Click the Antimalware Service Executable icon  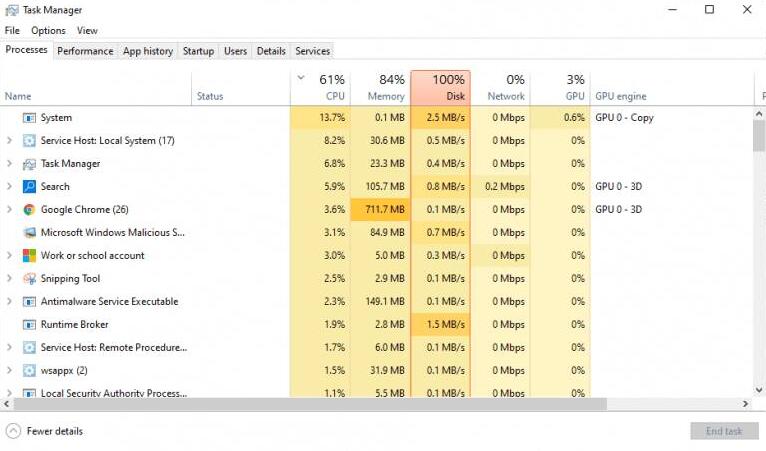[29, 302]
